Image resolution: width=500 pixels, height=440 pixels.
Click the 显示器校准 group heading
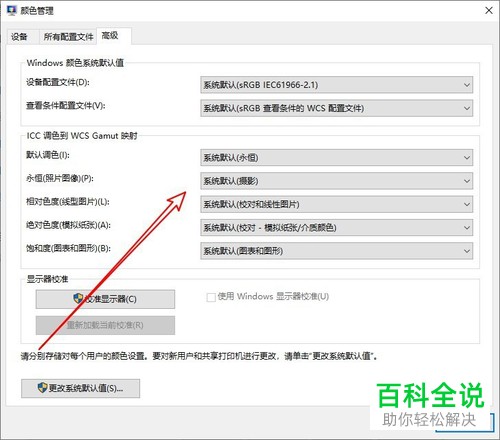(x=47, y=279)
